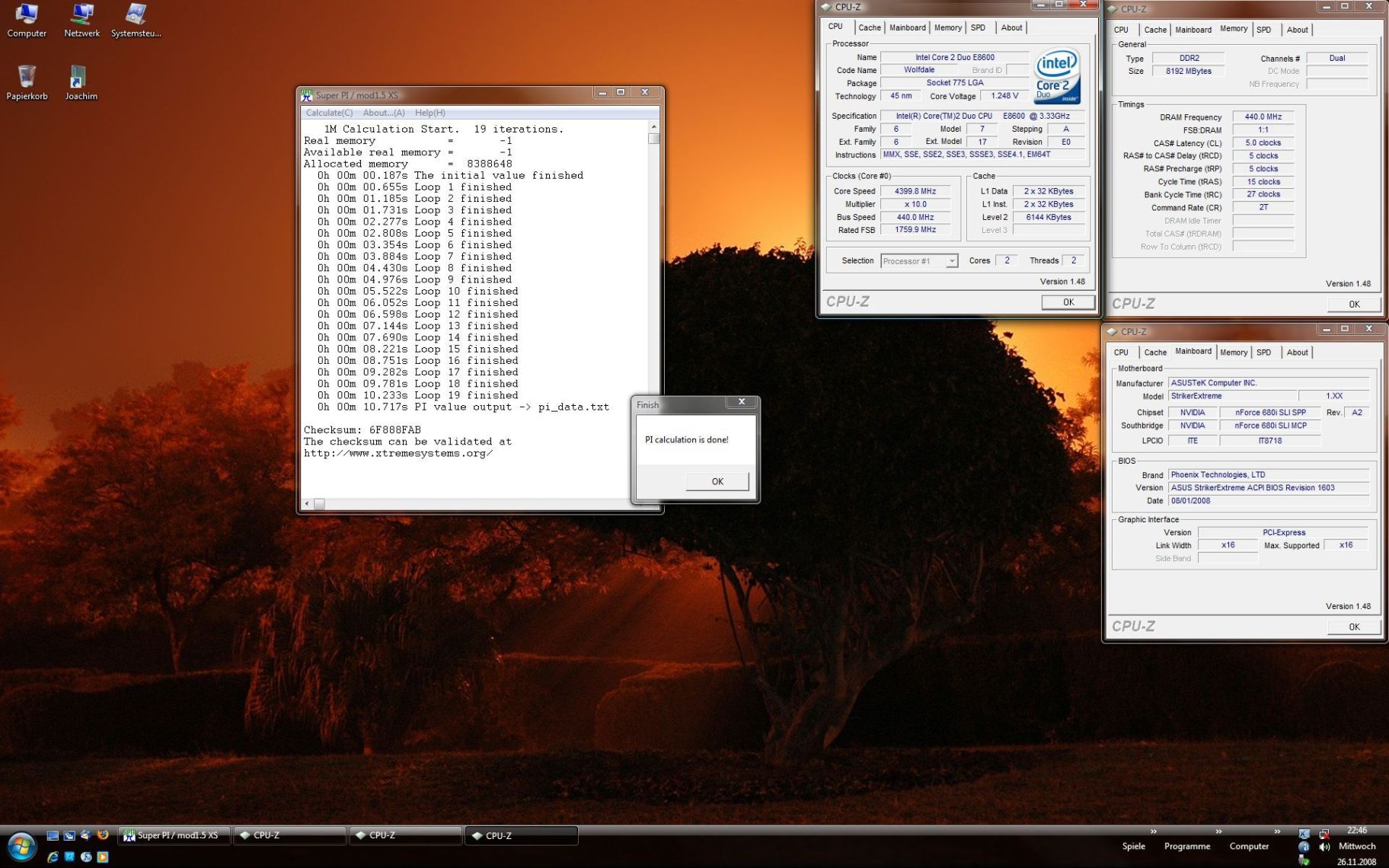1389x868 pixels.
Task: Expand the Spiele toolbar chevron
Action: click(x=1153, y=831)
